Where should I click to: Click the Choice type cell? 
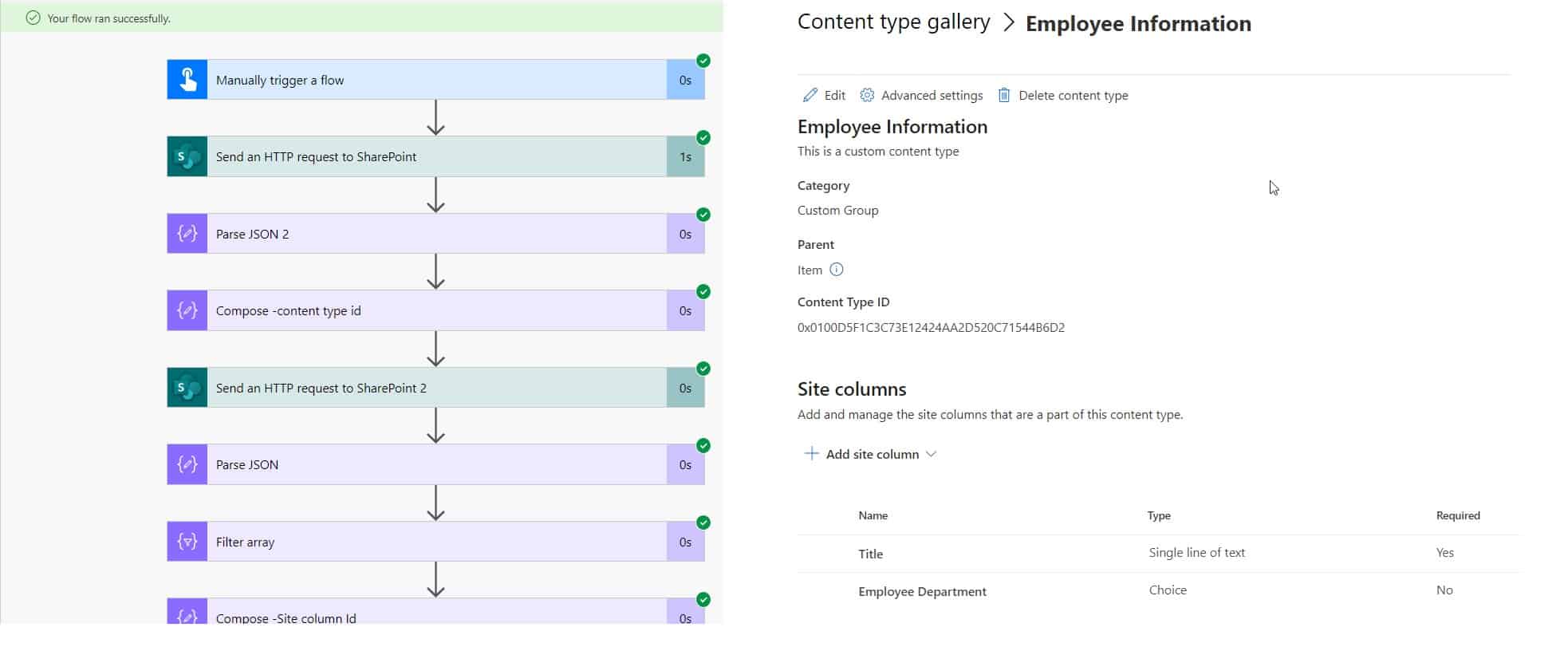(x=1168, y=590)
